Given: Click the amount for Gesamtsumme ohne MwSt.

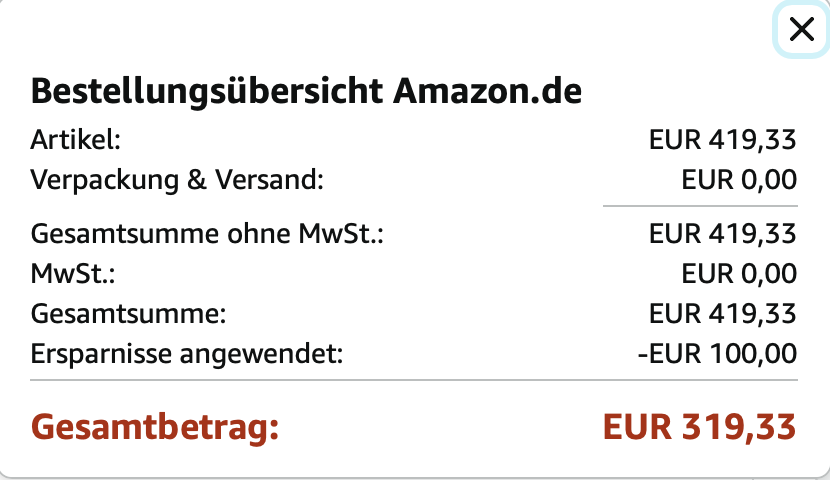Looking at the screenshot, I should pos(722,234).
